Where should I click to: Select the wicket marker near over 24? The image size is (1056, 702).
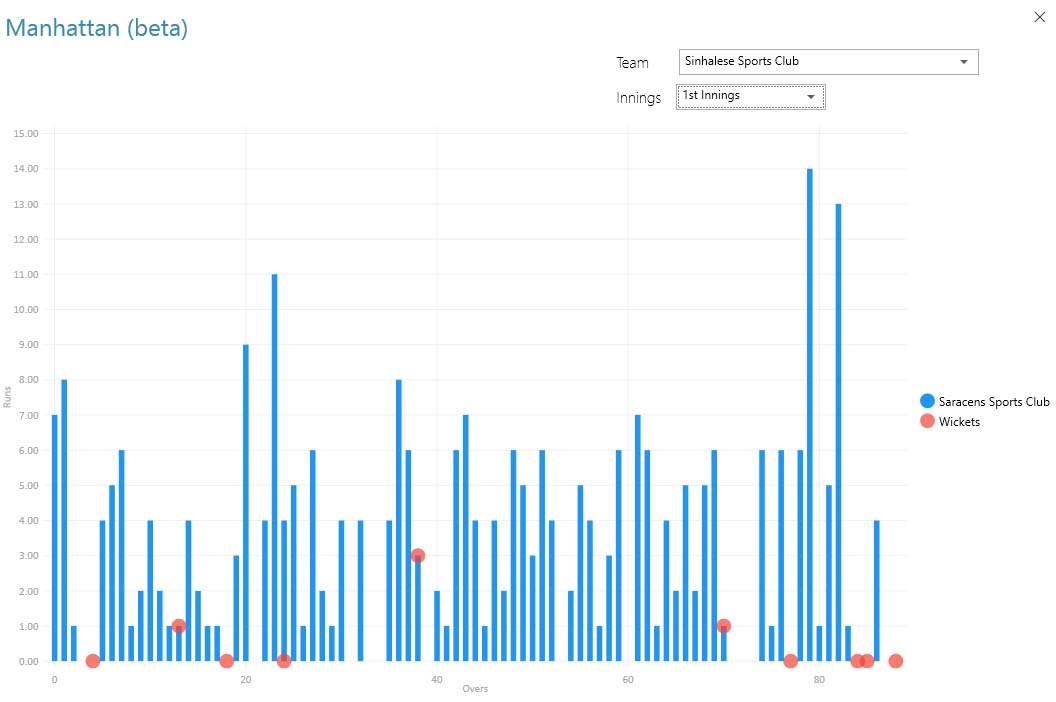pyautogui.click(x=284, y=661)
